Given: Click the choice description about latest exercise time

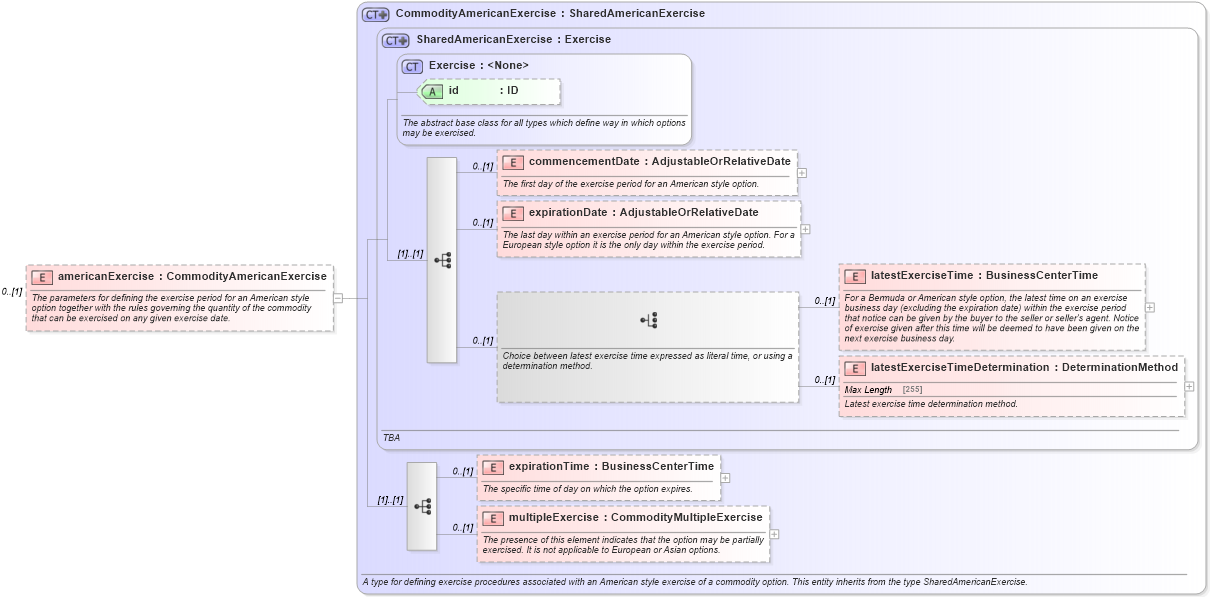Looking at the screenshot, I should 647,361.
